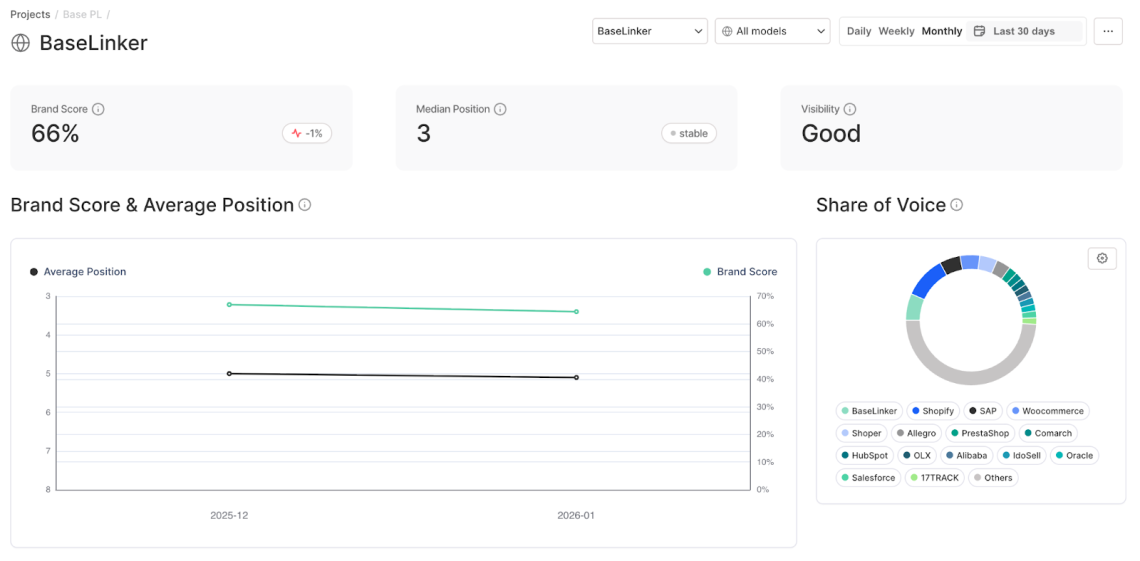Viewport: 1140px width, 561px height.
Task: Click Brand Score data point at 2026-01
Action: [577, 312]
